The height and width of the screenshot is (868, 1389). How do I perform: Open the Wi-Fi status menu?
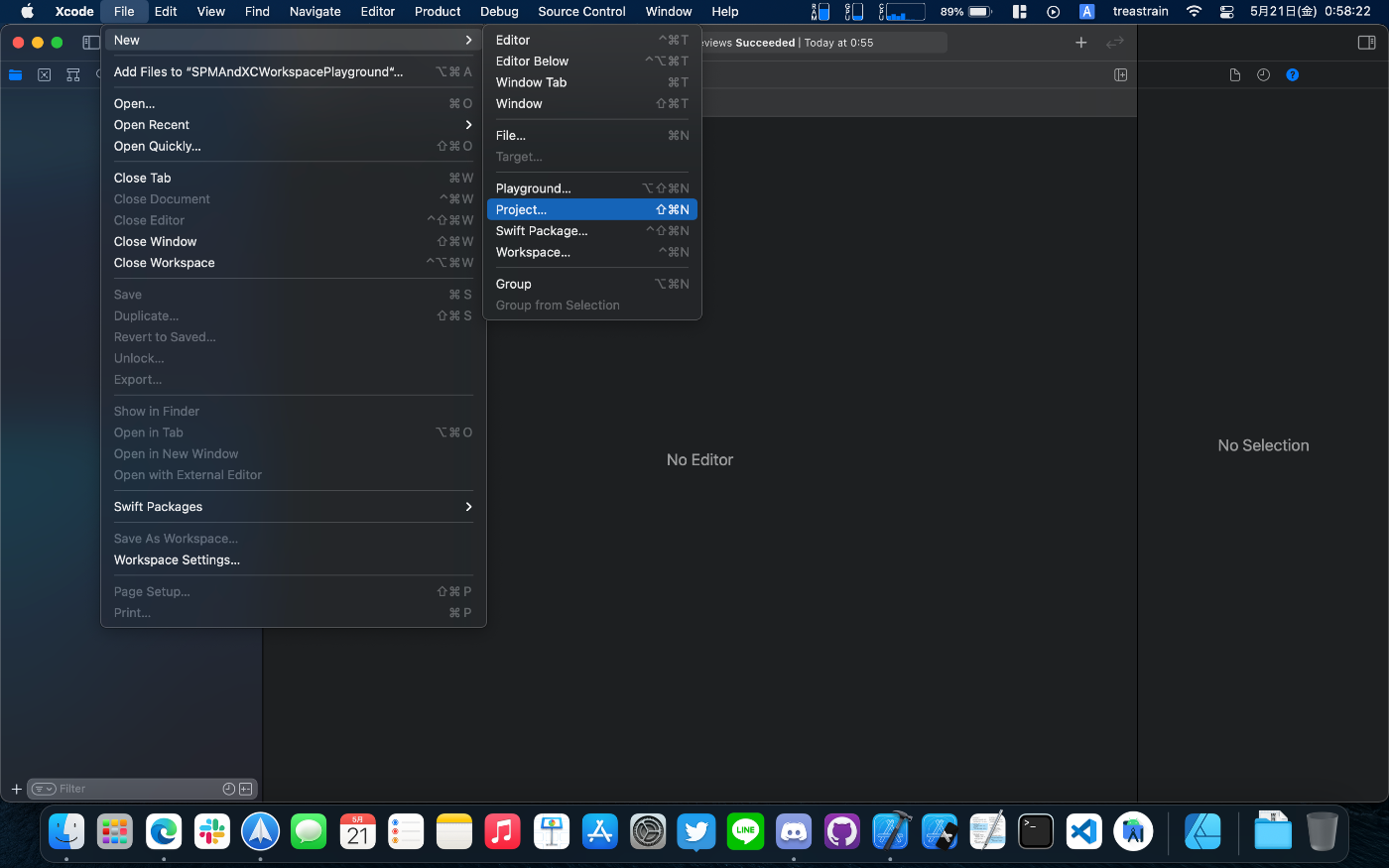[x=1195, y=12]
